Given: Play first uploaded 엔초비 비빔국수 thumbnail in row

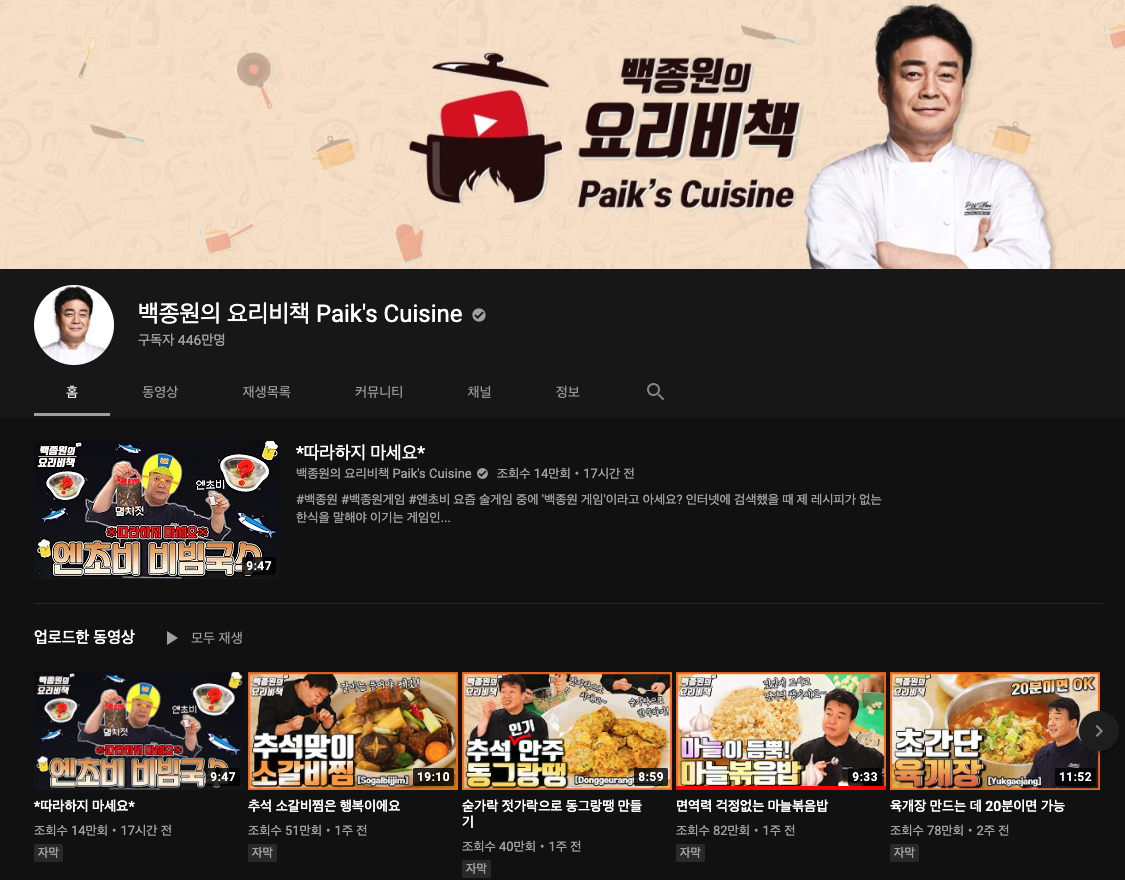Looking at the screenshot, I should tap(138, 731).
